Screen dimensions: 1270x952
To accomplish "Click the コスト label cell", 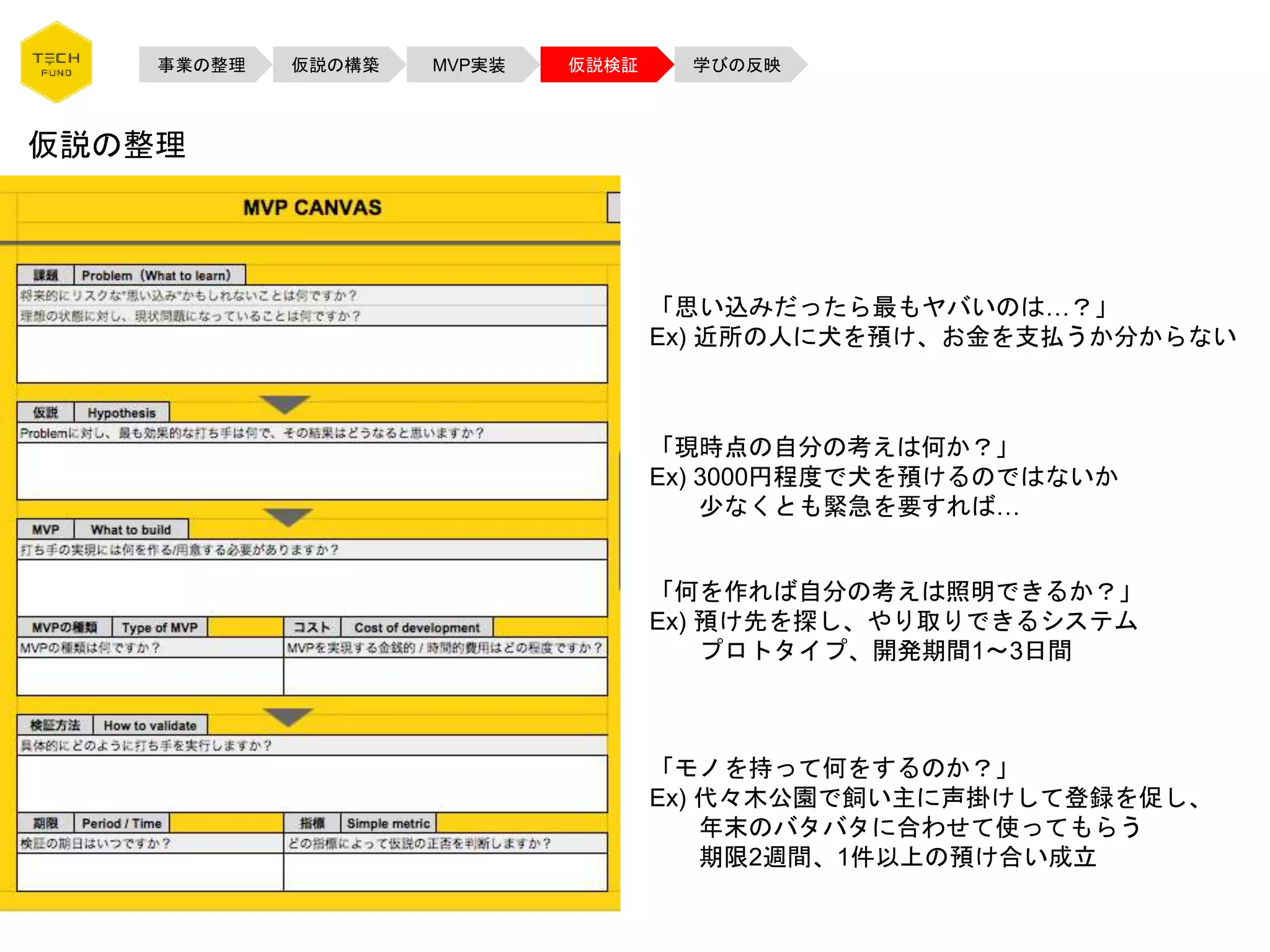I will click(x=312, y=627).
